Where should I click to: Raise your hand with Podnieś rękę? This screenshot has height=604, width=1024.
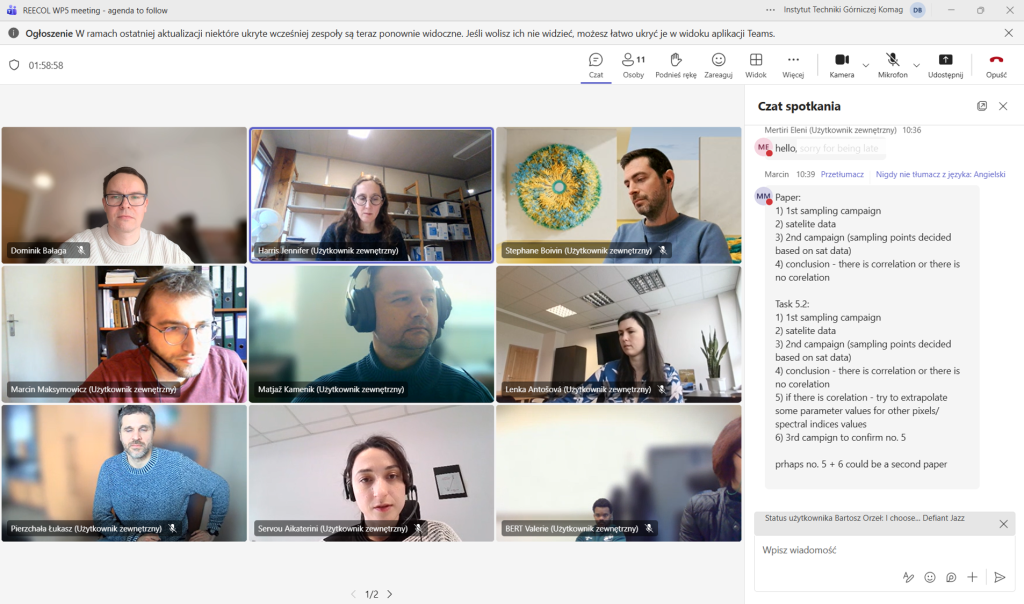click(x=676, y=65)
